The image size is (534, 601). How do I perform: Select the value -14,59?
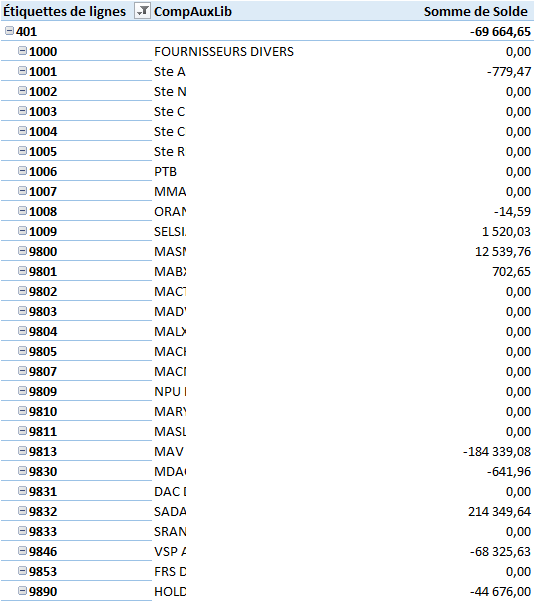click(x=512, y=211)
